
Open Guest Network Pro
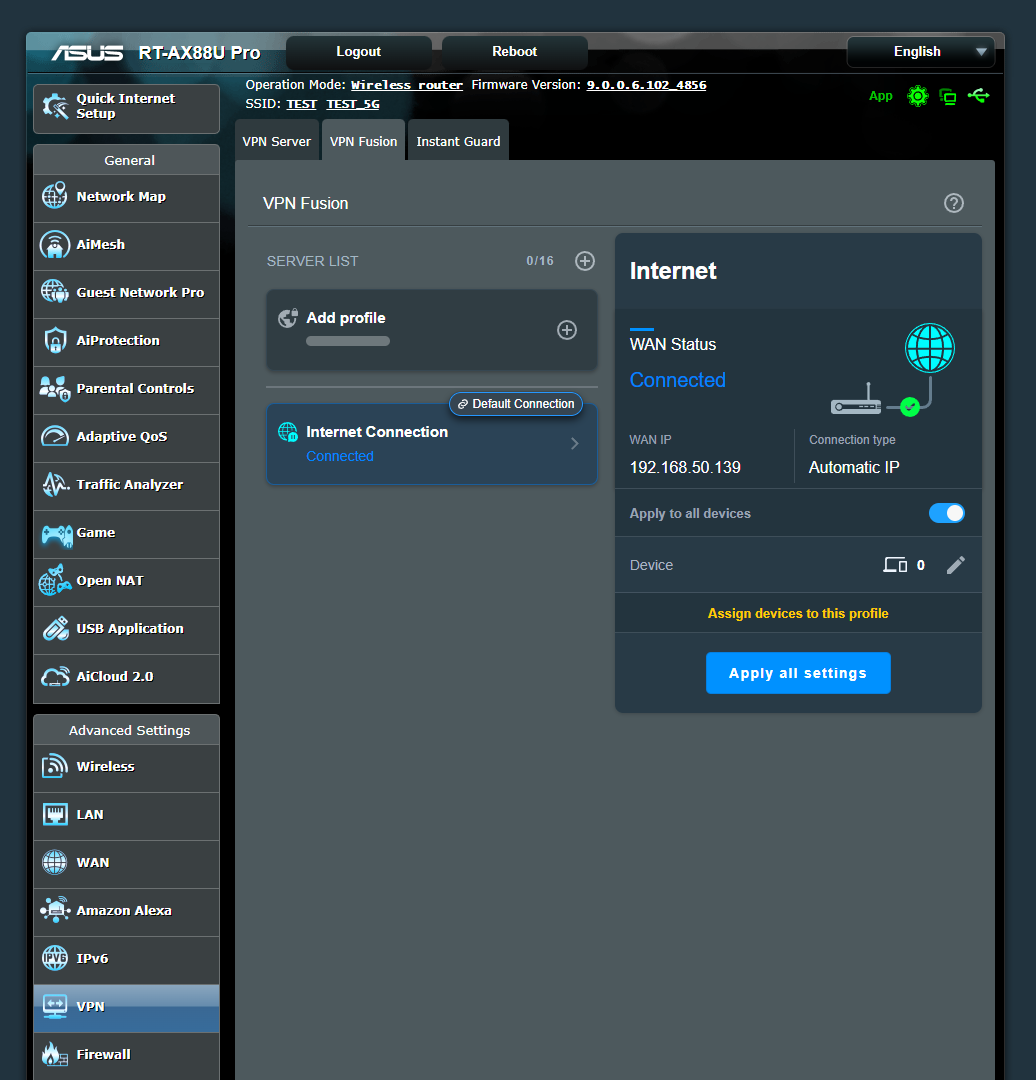coord(126,293)
